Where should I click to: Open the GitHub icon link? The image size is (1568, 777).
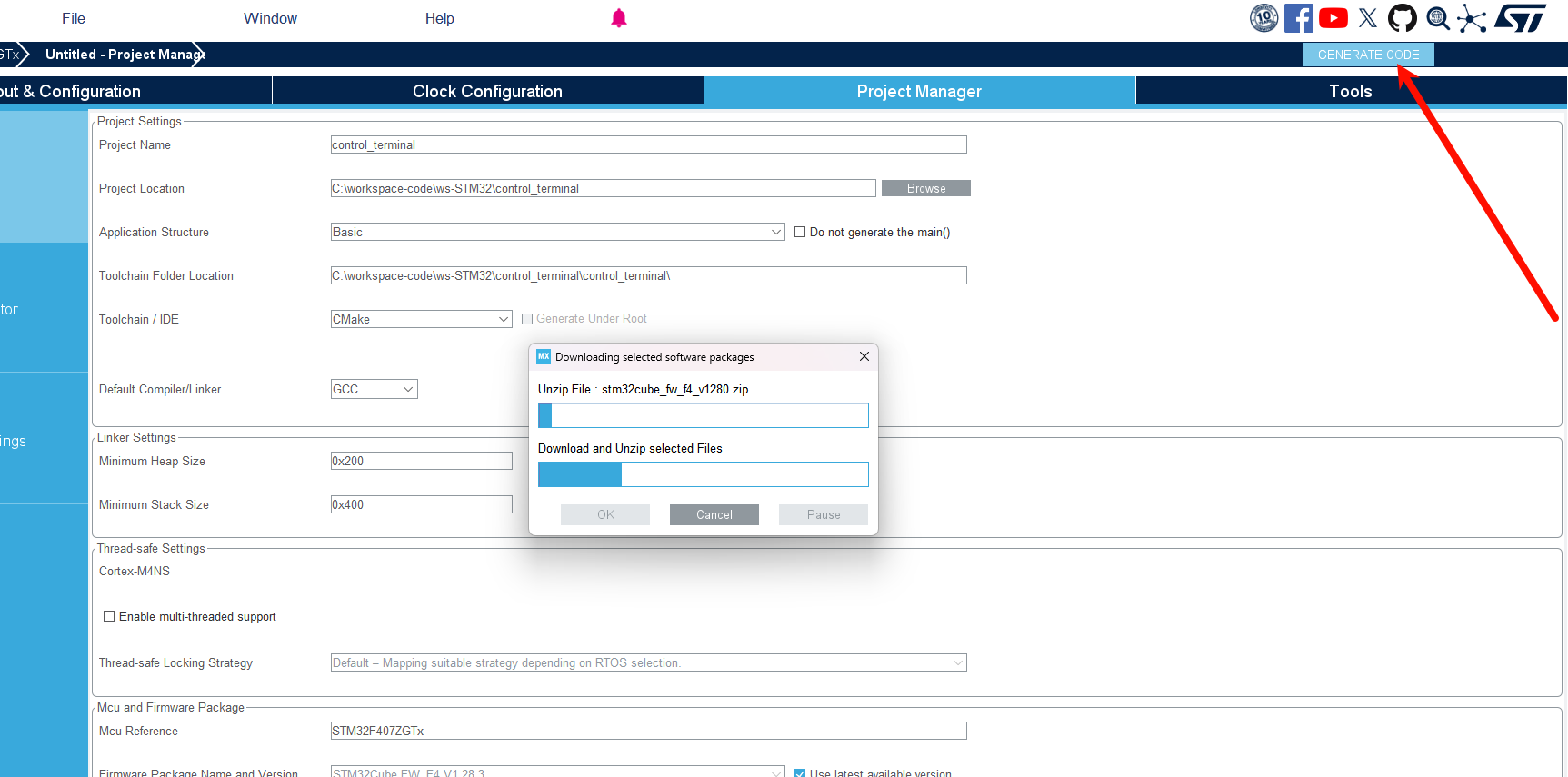[1403, 18]
